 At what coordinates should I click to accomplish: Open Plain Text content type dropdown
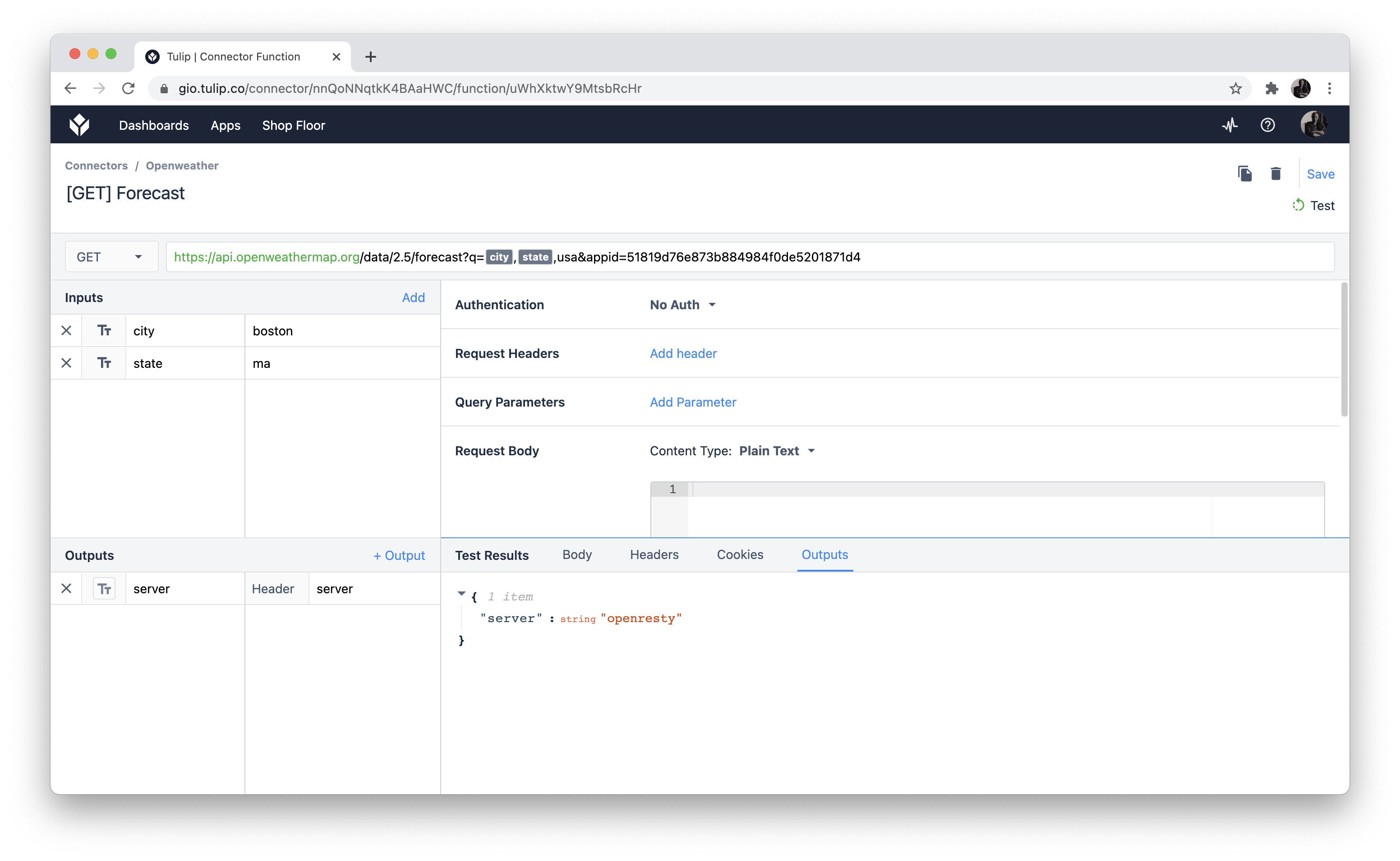point(777,451)
